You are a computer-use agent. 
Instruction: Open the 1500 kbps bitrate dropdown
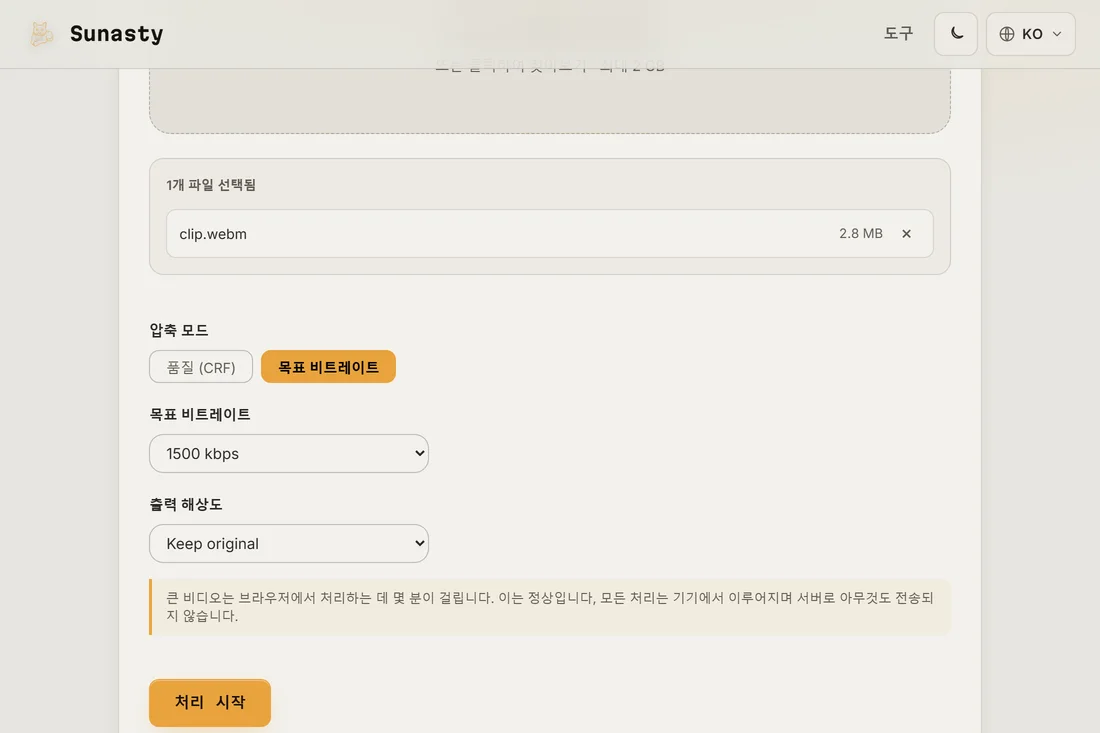pyautogui.click(x=289, y=454)
